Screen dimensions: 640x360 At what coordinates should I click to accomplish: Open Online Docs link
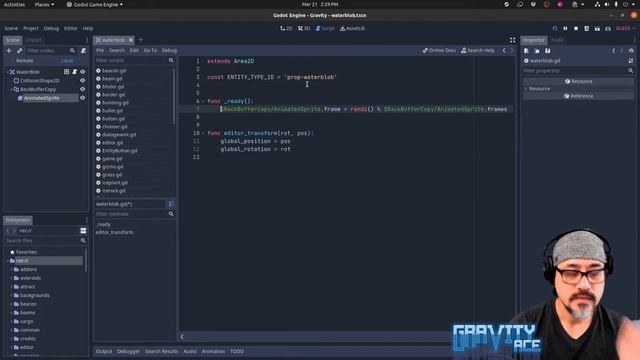[x=439, y=51]
